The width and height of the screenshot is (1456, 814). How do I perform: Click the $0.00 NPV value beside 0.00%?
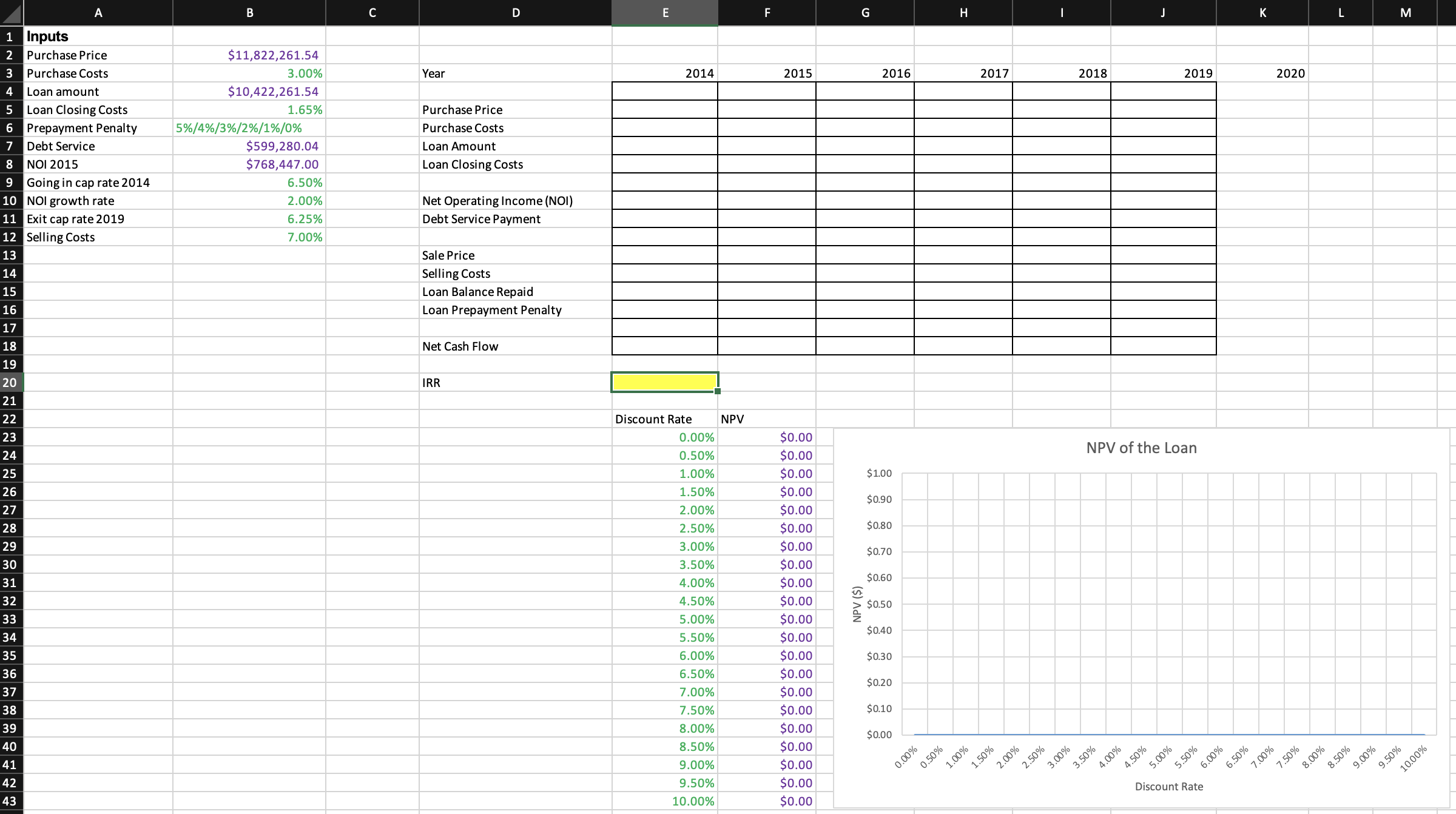coord(767,437)
